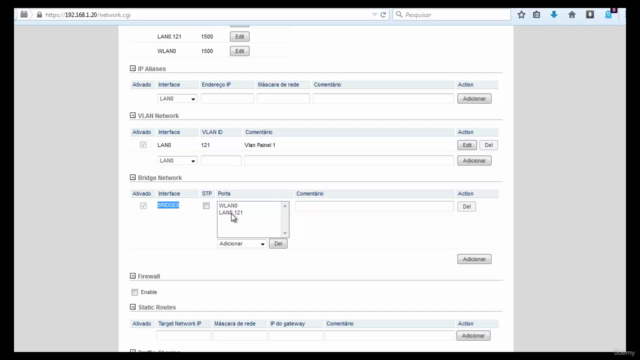Click ports list scroll down arrow
This screenshot has width=640, height=360.
point(285,233)
